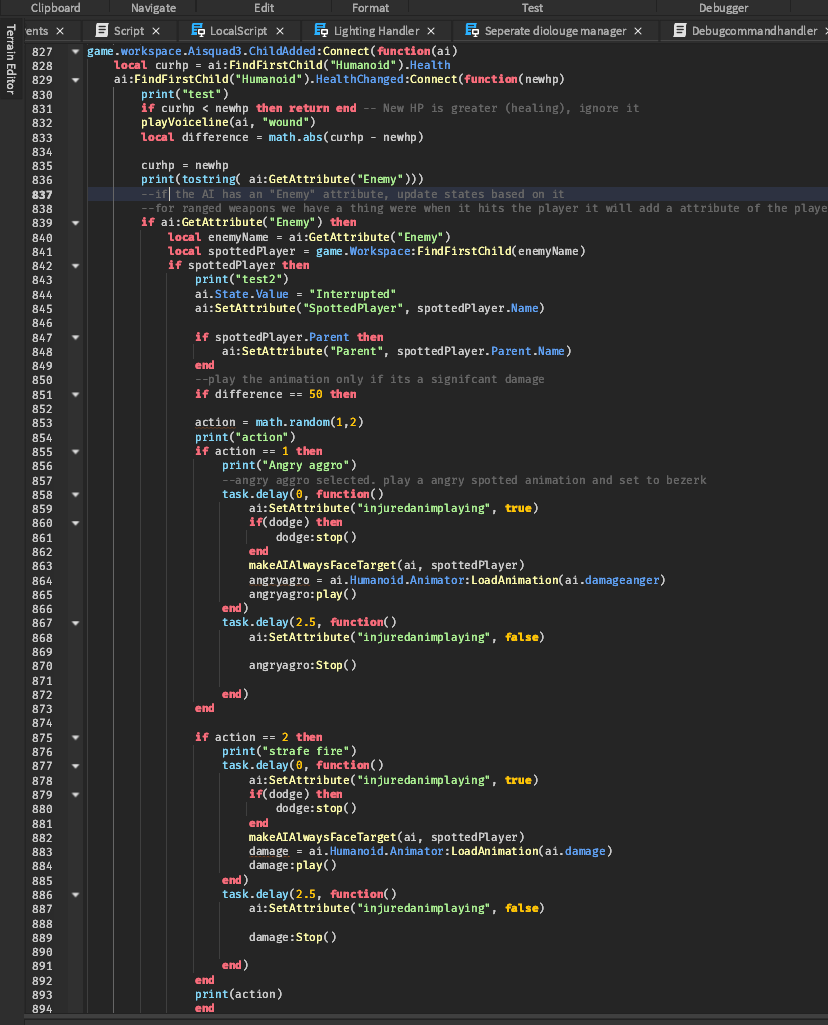This screenshot has height=1025, width=828.
Task: Click line number 894 in the gutter
Action: tap(42, 1009)
